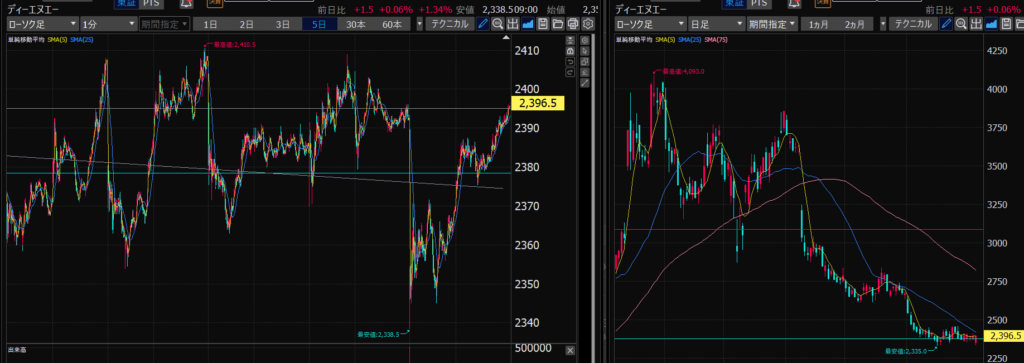Open the 期間指定 dropdown in right chart
Screen dimensions: 1024x363
tap(774, 24)
